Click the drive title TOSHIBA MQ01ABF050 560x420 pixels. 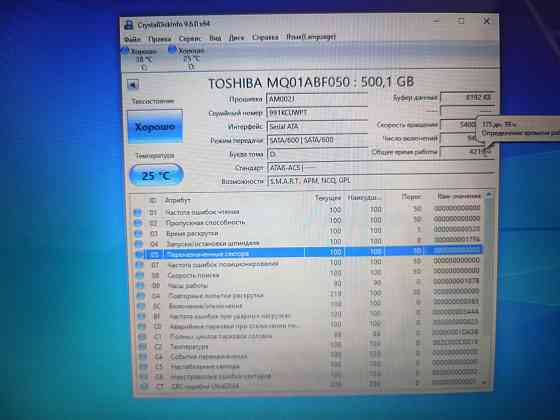(x=311, y=82)
